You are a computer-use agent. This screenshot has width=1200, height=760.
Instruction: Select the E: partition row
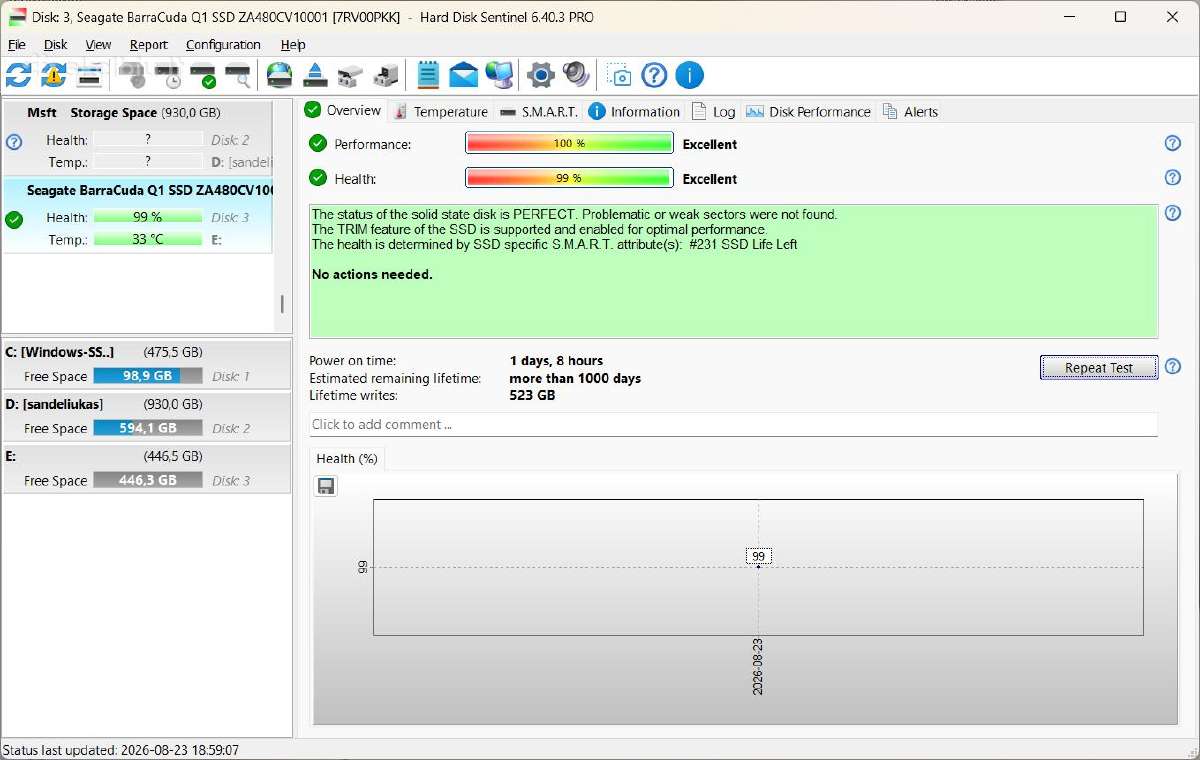[146, 468]
